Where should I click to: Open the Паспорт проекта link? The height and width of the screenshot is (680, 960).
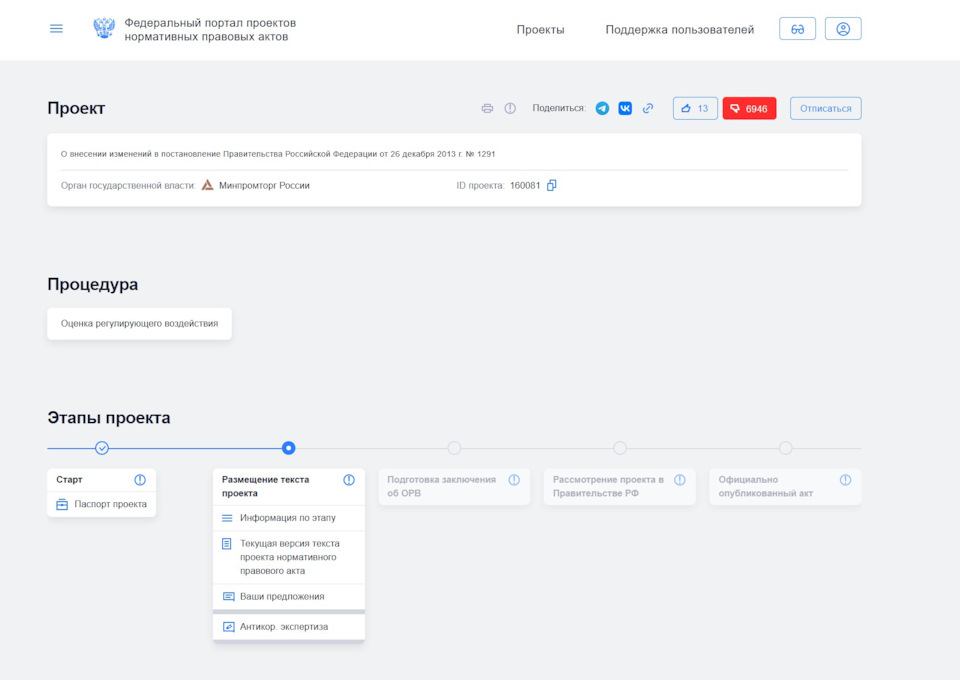coord(110,504)
